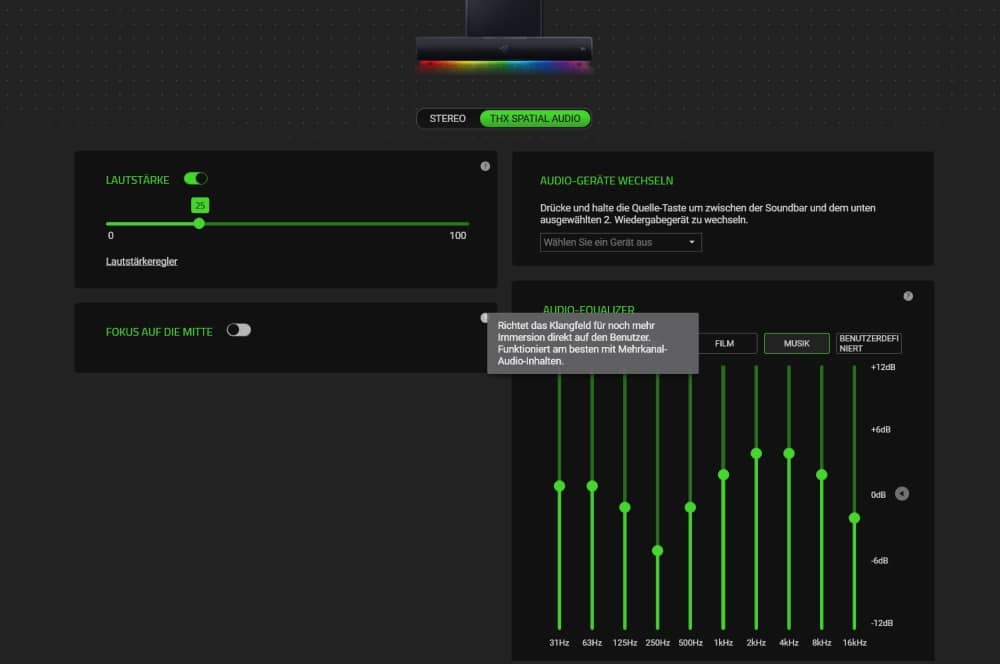
Task: Enable the Fokus auf die Mitte toggle
Action: [238, 330]
